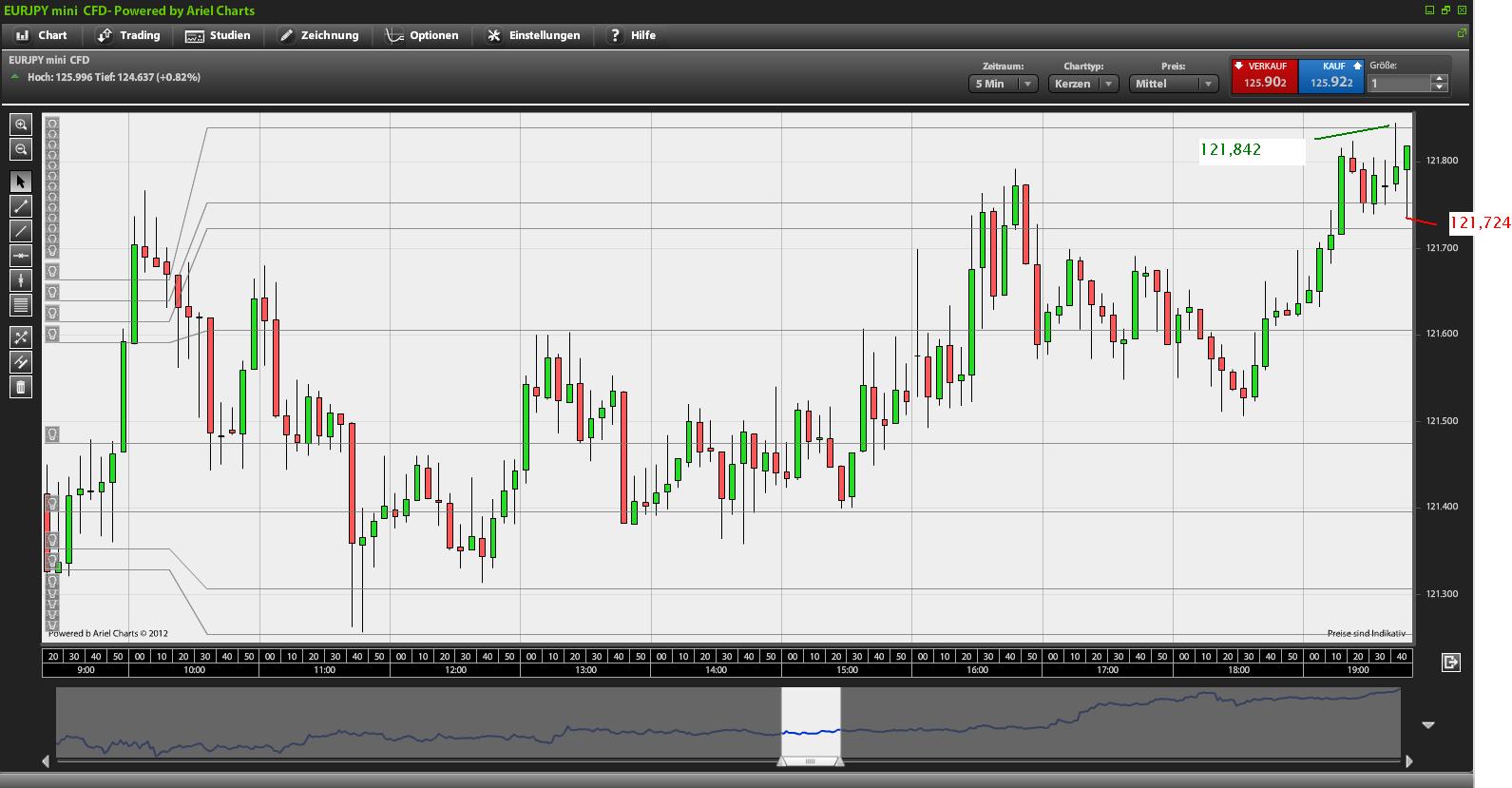Toggle the lightbulb marker near the 121.500 level
This screenshot has width=1512, height=788.
(53, 434)
